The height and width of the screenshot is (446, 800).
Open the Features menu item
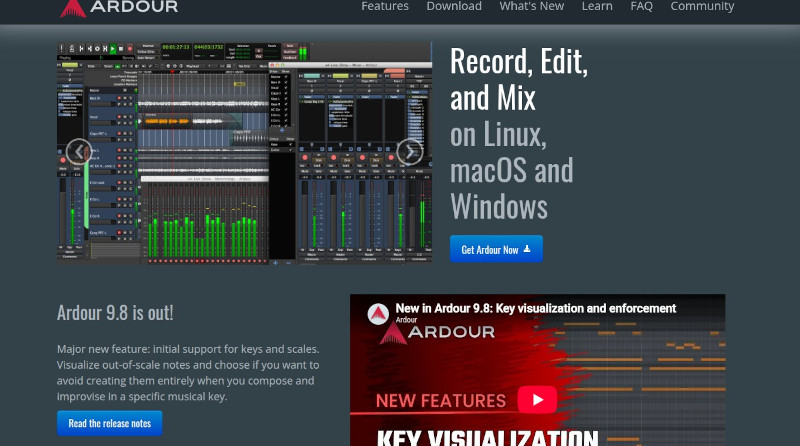point(385,6)
